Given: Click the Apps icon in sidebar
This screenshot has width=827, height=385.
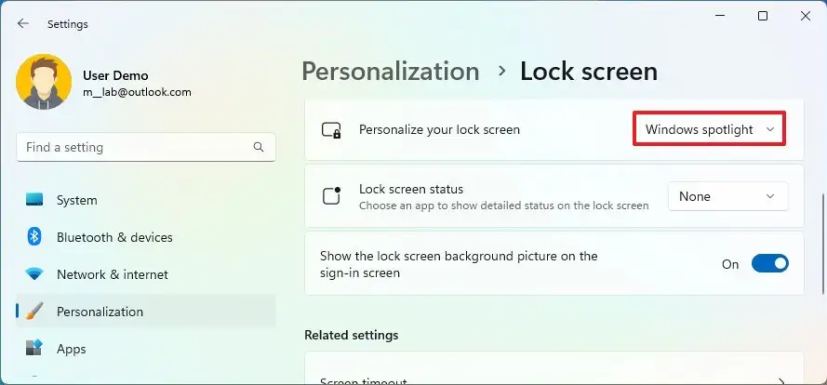Looking at the screenshot, I should pyautogui.click(x=34, y=349).
